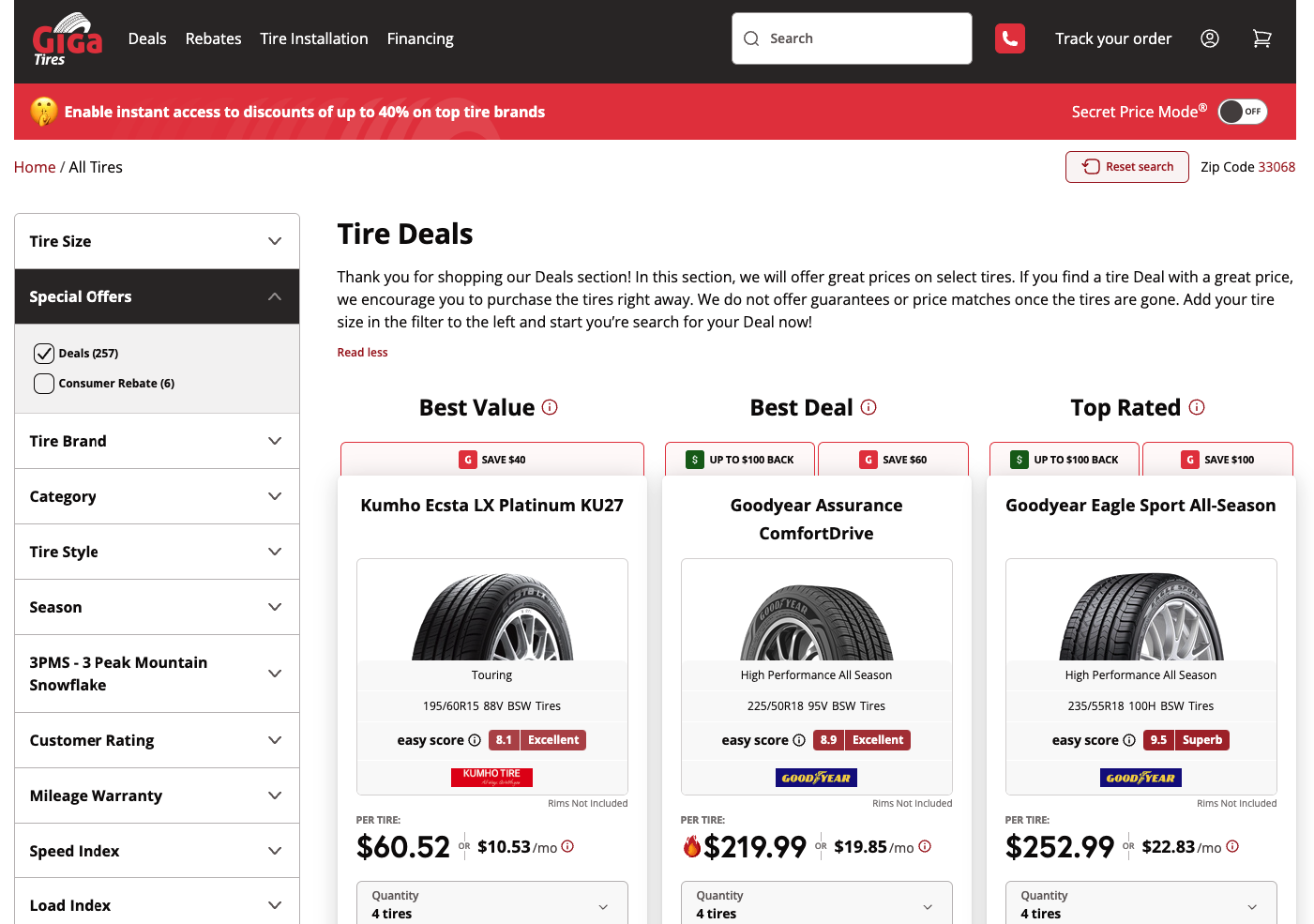The width and height of the screenshot is (1314, 924).
Task: Click easy score info icon on Kumho tire
Action: tap(475, 740)
